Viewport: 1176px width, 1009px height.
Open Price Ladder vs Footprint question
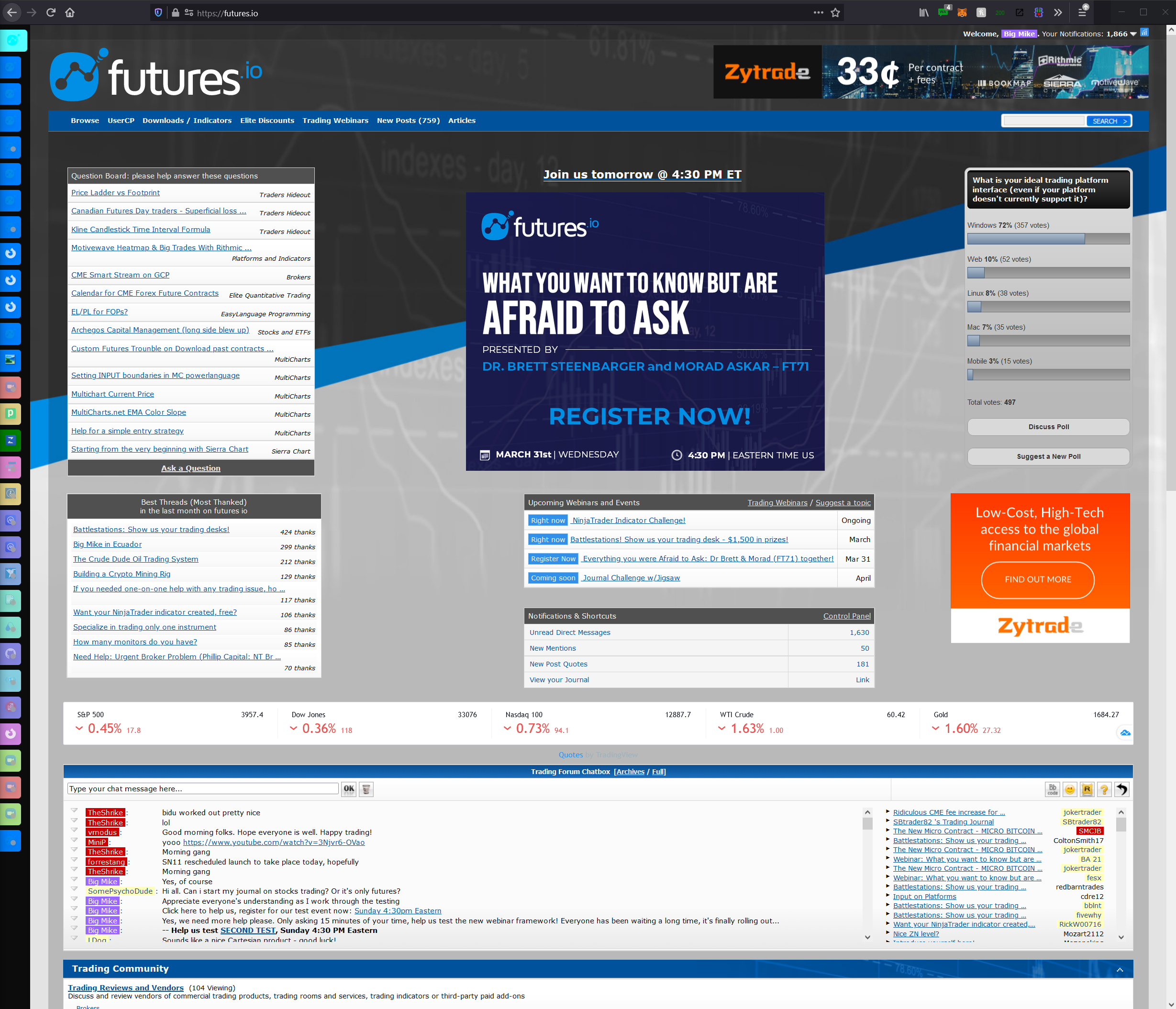pos(116,193)
